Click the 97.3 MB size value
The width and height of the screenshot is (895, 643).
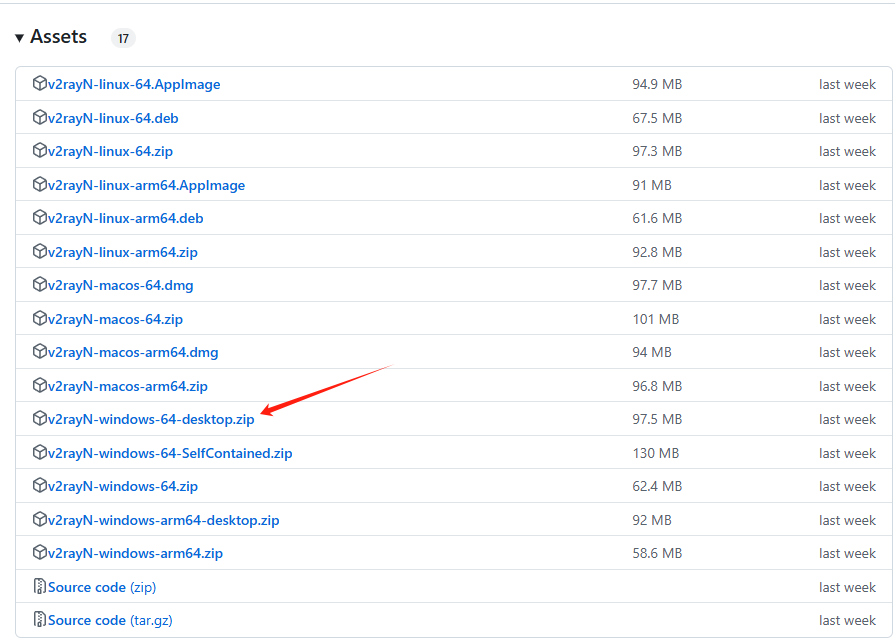coord(657,151)
